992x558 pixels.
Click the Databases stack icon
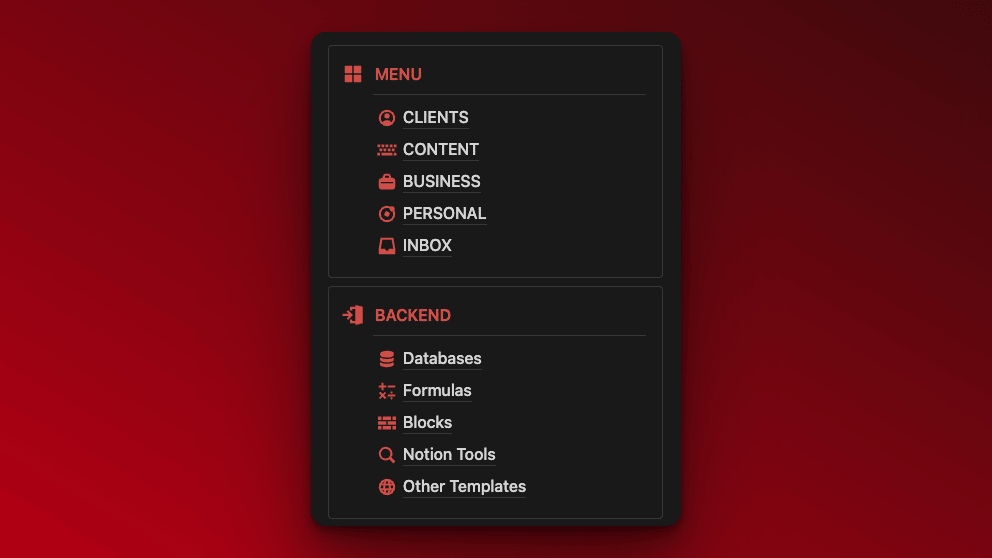click(x=387, y=359)
